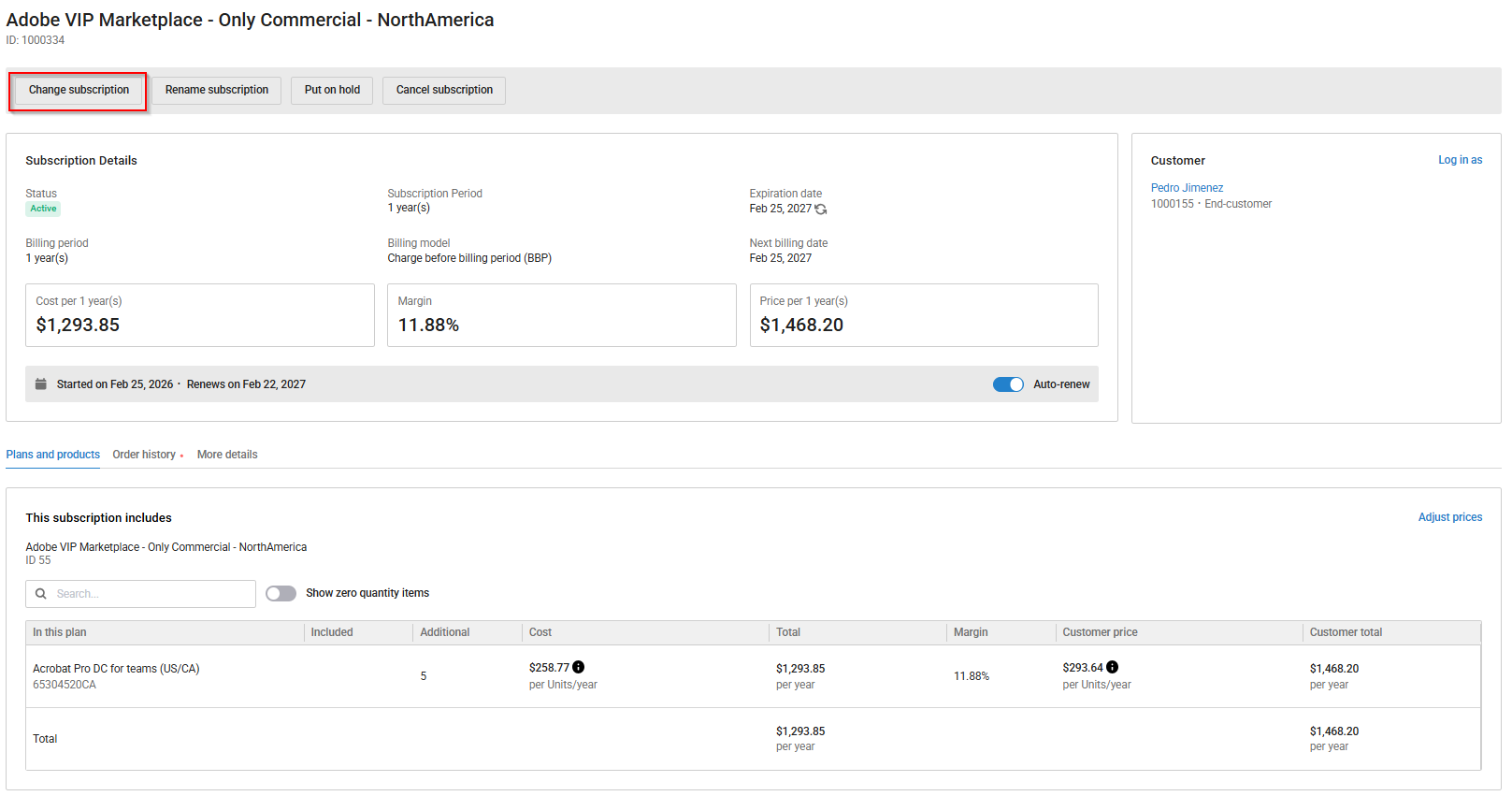Click the refresh icon beside expiration date

point(821,210)
